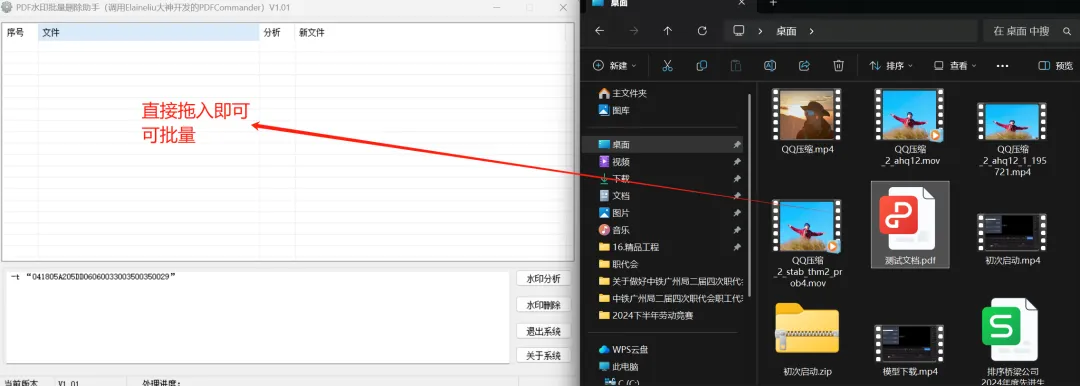Open the 新建 dropdown in Explorer
The image size is (1080, 386).
tap(614, 65)
